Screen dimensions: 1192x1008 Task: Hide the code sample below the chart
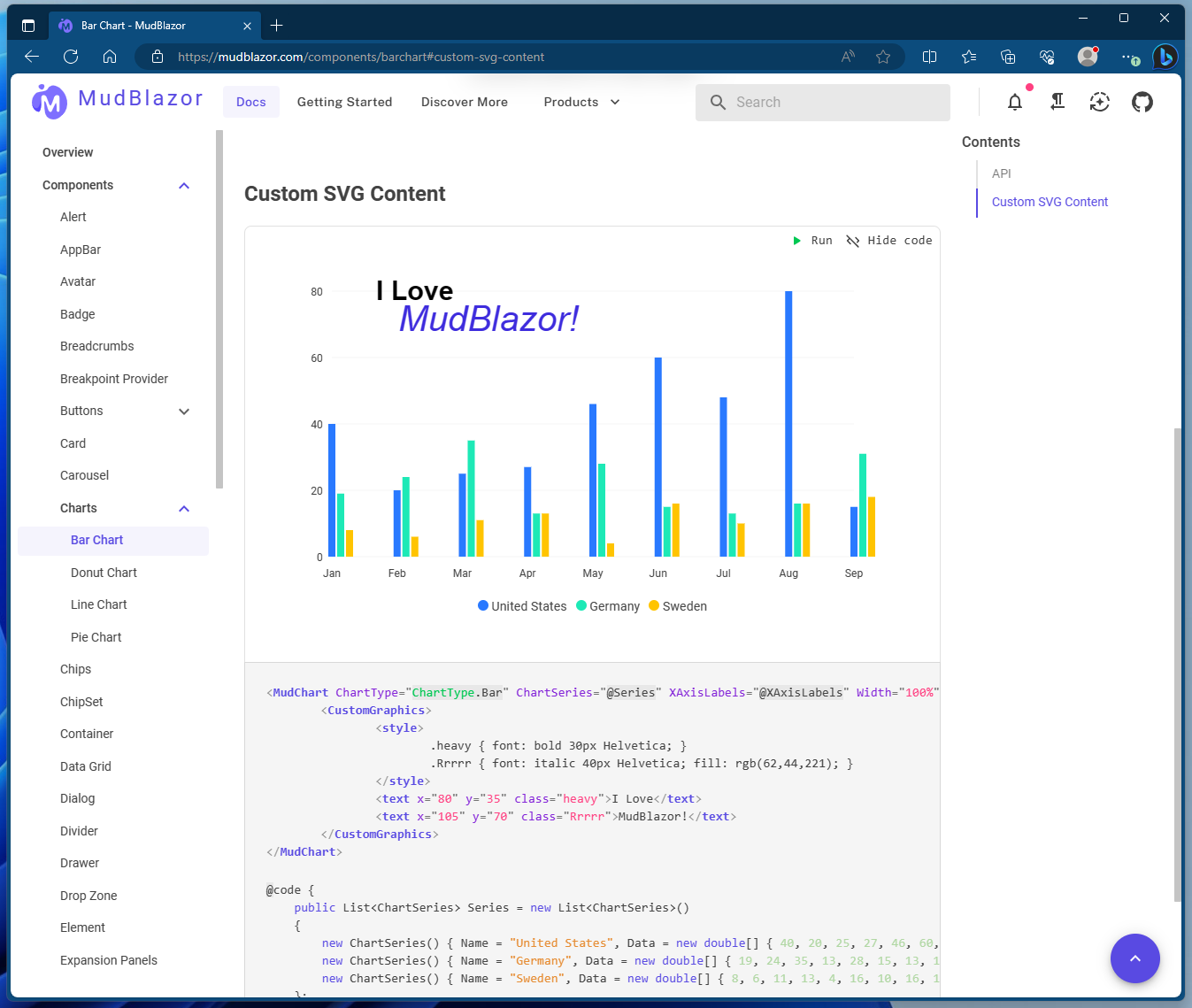coord(888,240)
